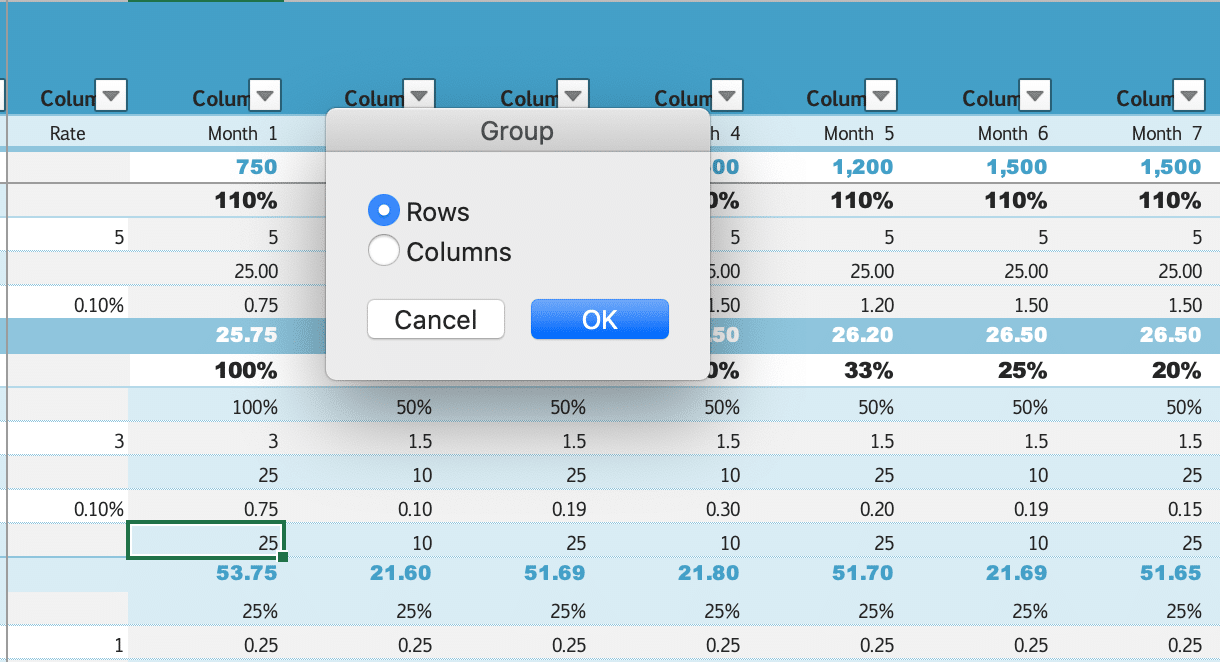Expand filter arrow above Month 5

point(881,96)
